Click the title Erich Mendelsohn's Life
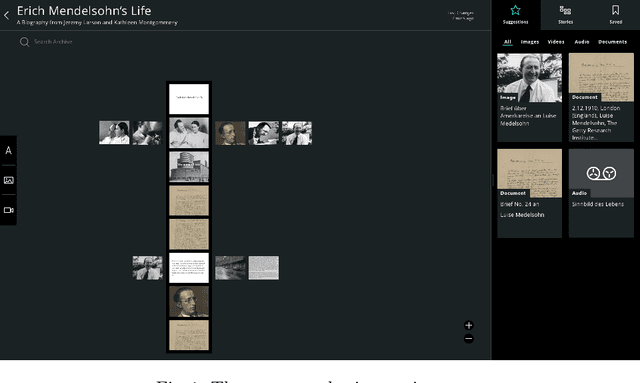 click(x=84, y=10)
